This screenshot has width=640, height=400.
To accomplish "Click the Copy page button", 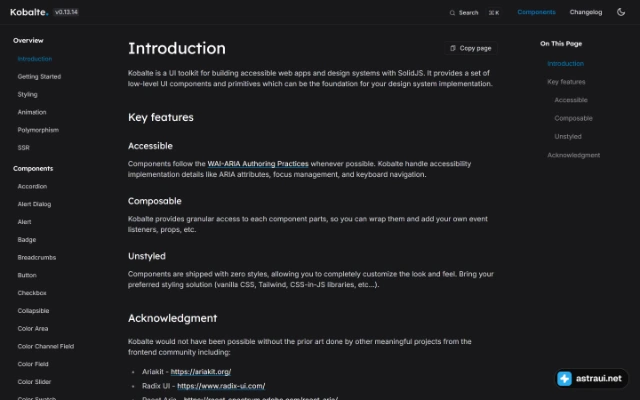I will 471,48.
